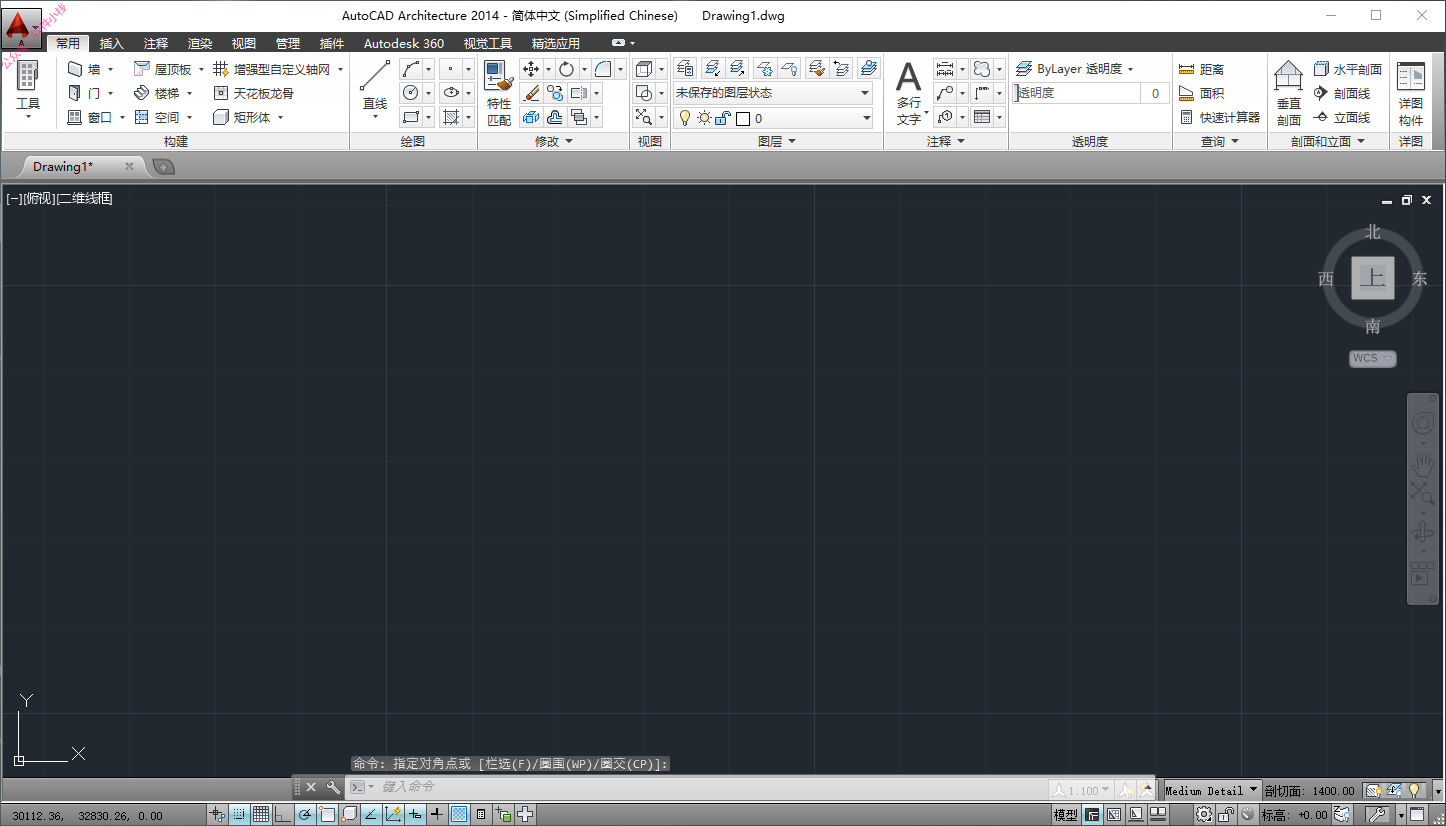
Task: Click the Match Properties (特性匹配) brush
Action: [498, 93]
